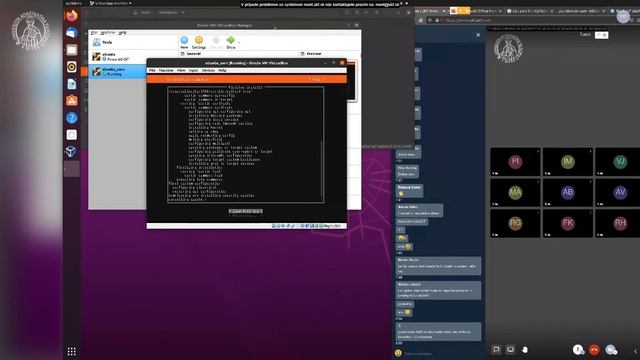Start screen sharing in the meeting
The height and width of the screenshot is (360, 640).
pyautogui.click(x=510, y=349)
